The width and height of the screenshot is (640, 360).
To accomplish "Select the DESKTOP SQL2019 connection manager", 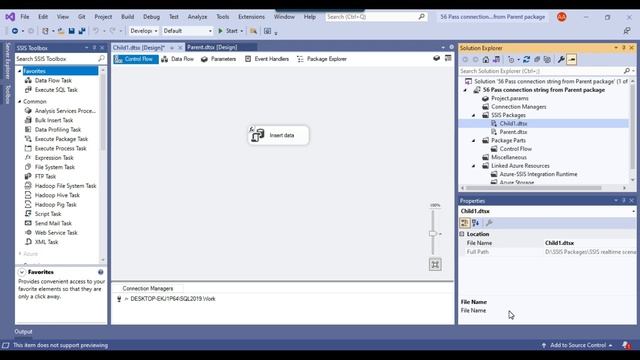I will point(166,299).
